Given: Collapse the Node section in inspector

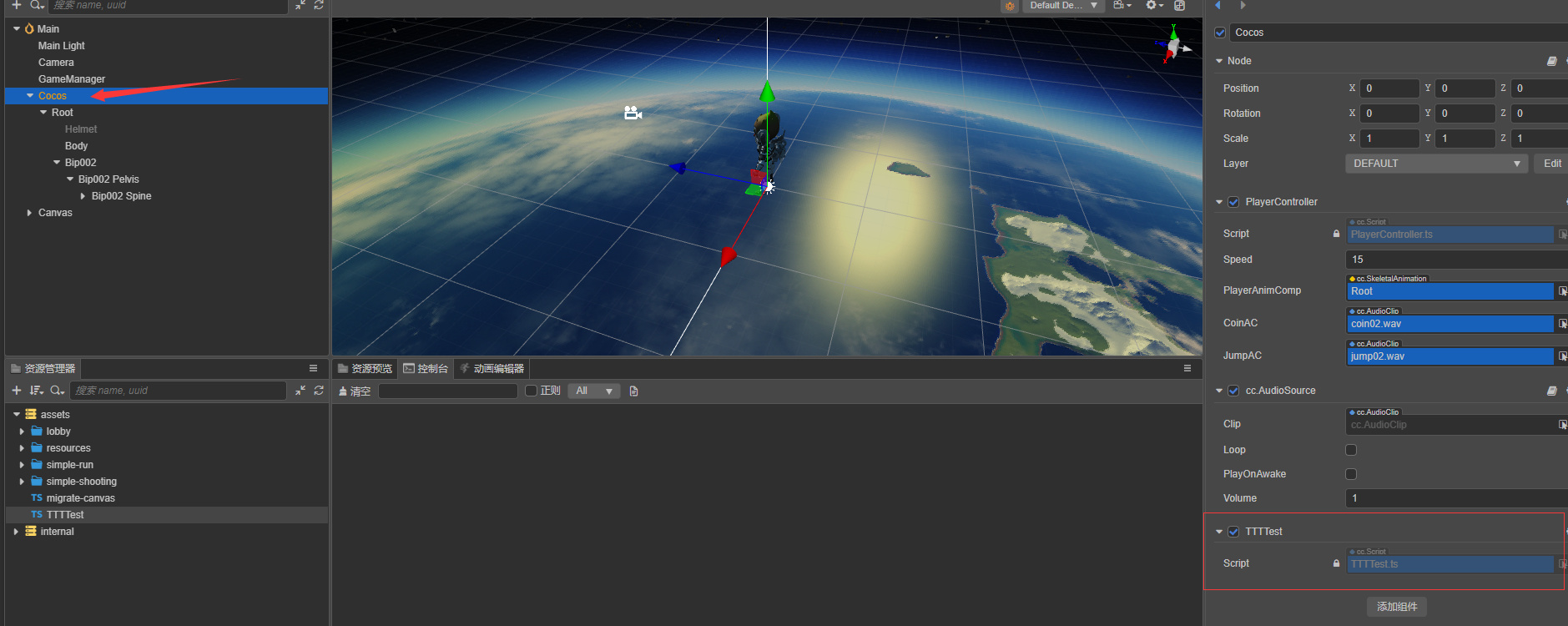Looking at the screenshot, I should [1219, 61].
